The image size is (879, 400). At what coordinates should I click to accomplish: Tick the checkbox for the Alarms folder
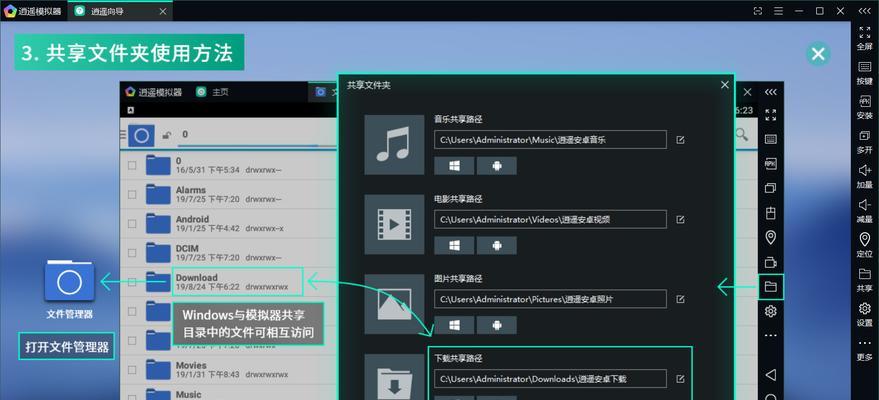click(132, 194)
